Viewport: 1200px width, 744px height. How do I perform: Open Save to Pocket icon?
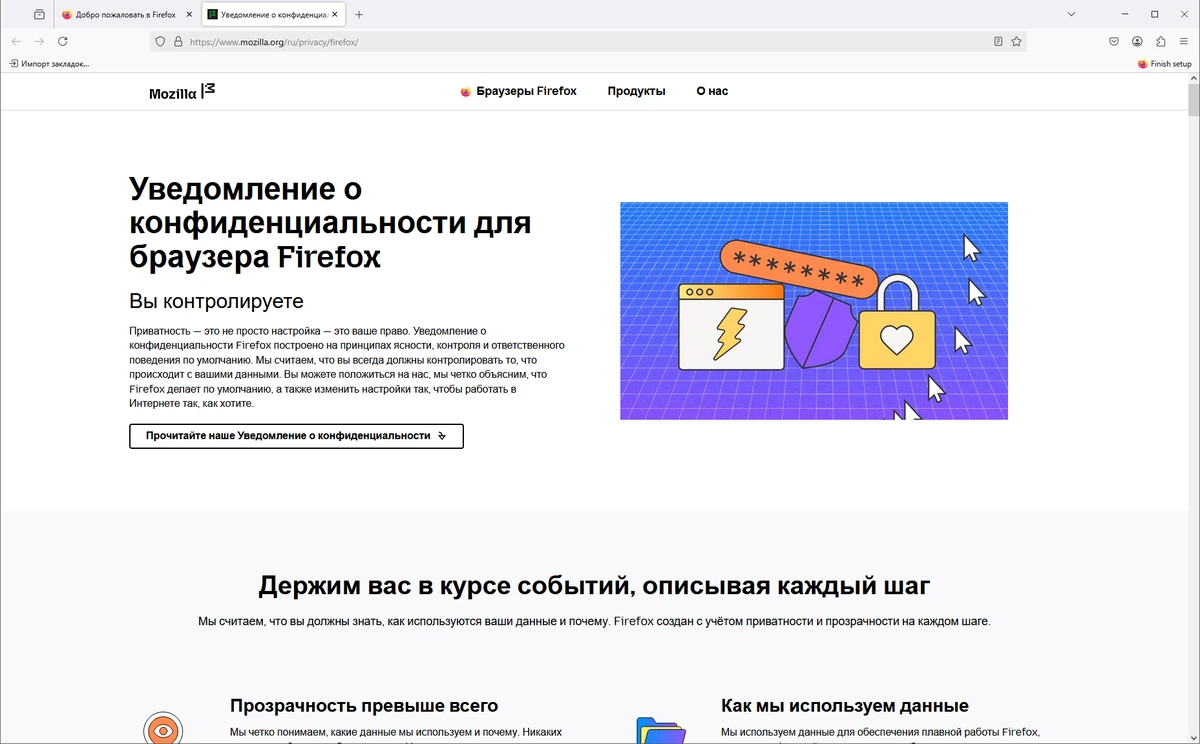1114,42
